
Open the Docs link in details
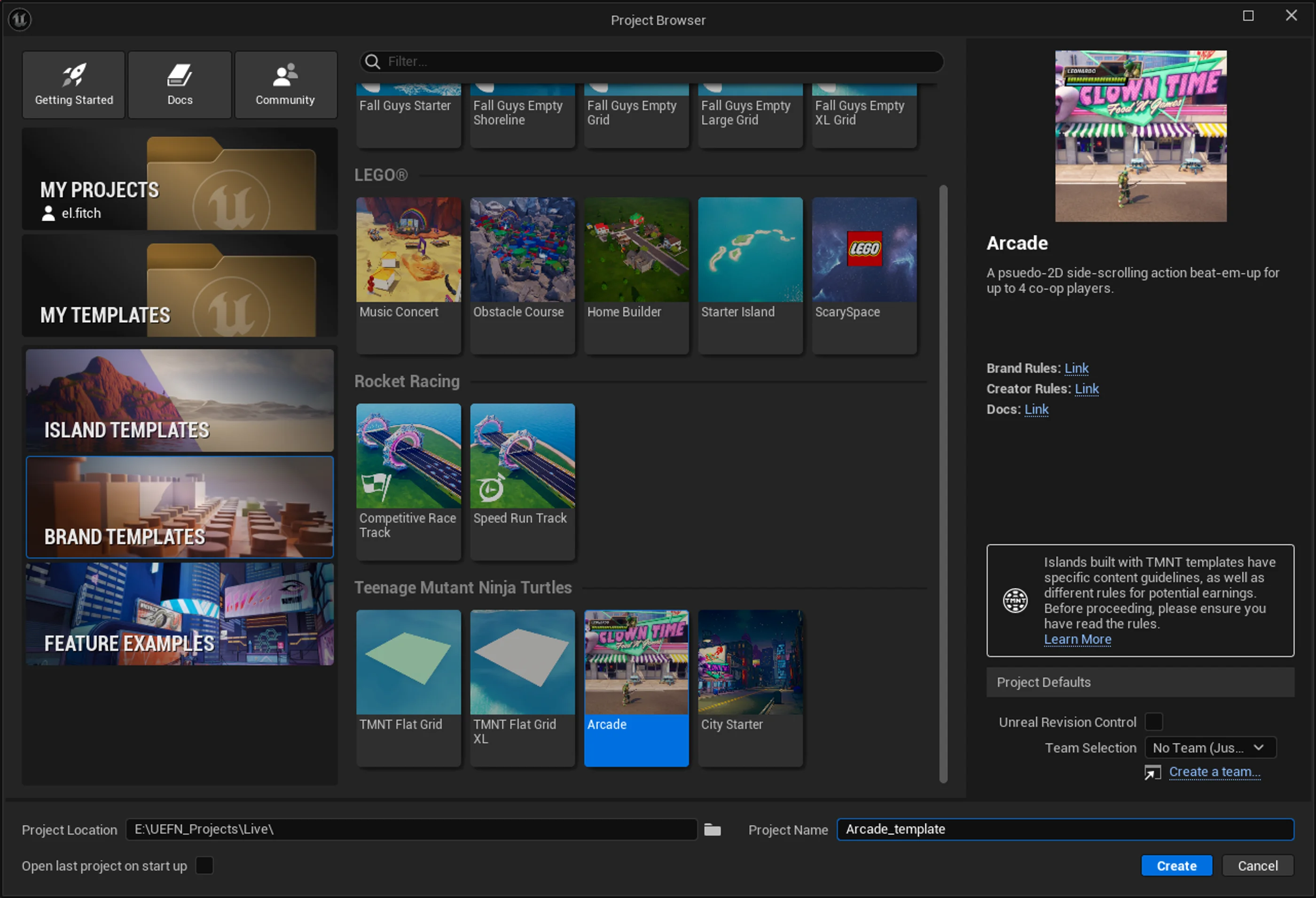(1036, 409)
